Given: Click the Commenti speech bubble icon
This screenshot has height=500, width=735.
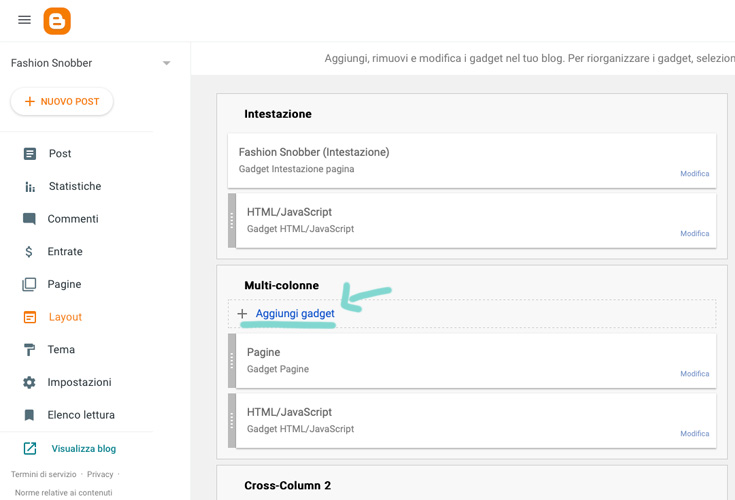Looking at the screenshot, I should pyautogui.click(x=29, y=219).
